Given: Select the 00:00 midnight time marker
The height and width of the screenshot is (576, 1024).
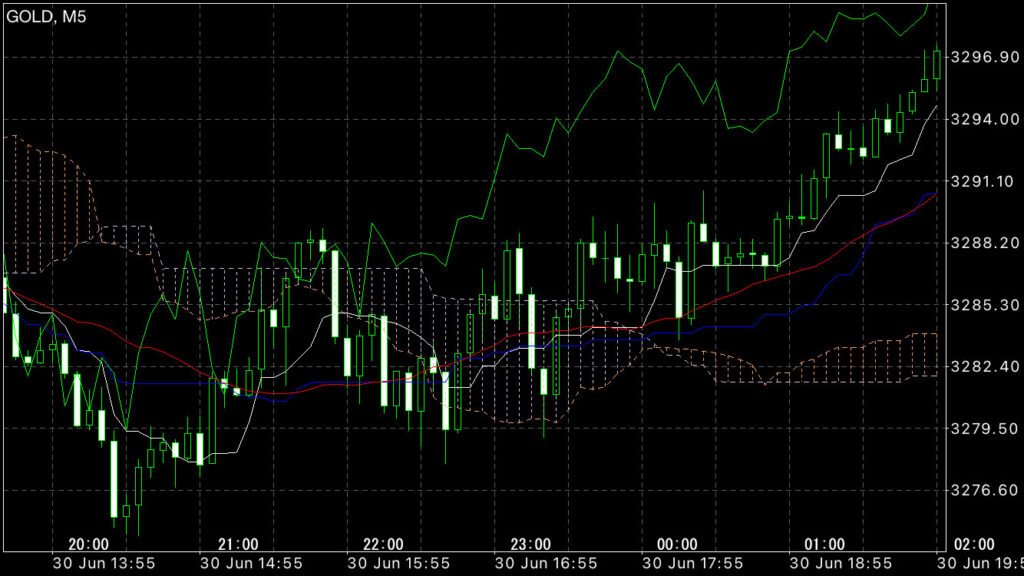Looking at the screenshot, I should (x=677, y=544).
